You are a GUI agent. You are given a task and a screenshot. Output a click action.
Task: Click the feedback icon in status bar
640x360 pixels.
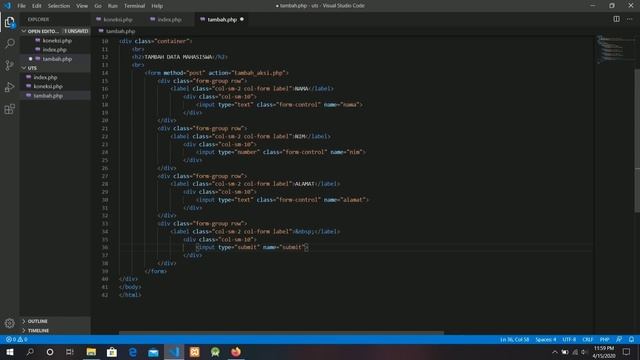pyautogui.click(x=619, y=339)
